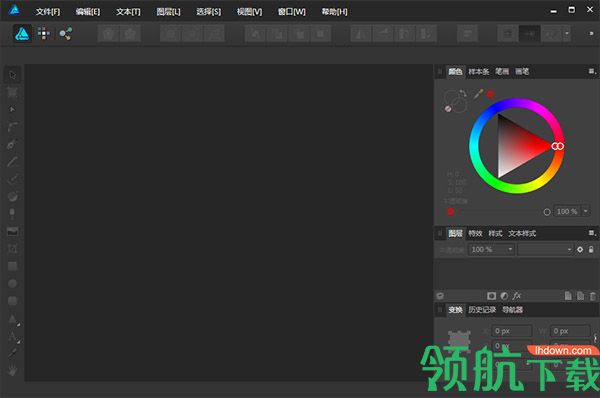Switch to the 笔画 tab
Screen dimensions: 600x398
point(502,72)
